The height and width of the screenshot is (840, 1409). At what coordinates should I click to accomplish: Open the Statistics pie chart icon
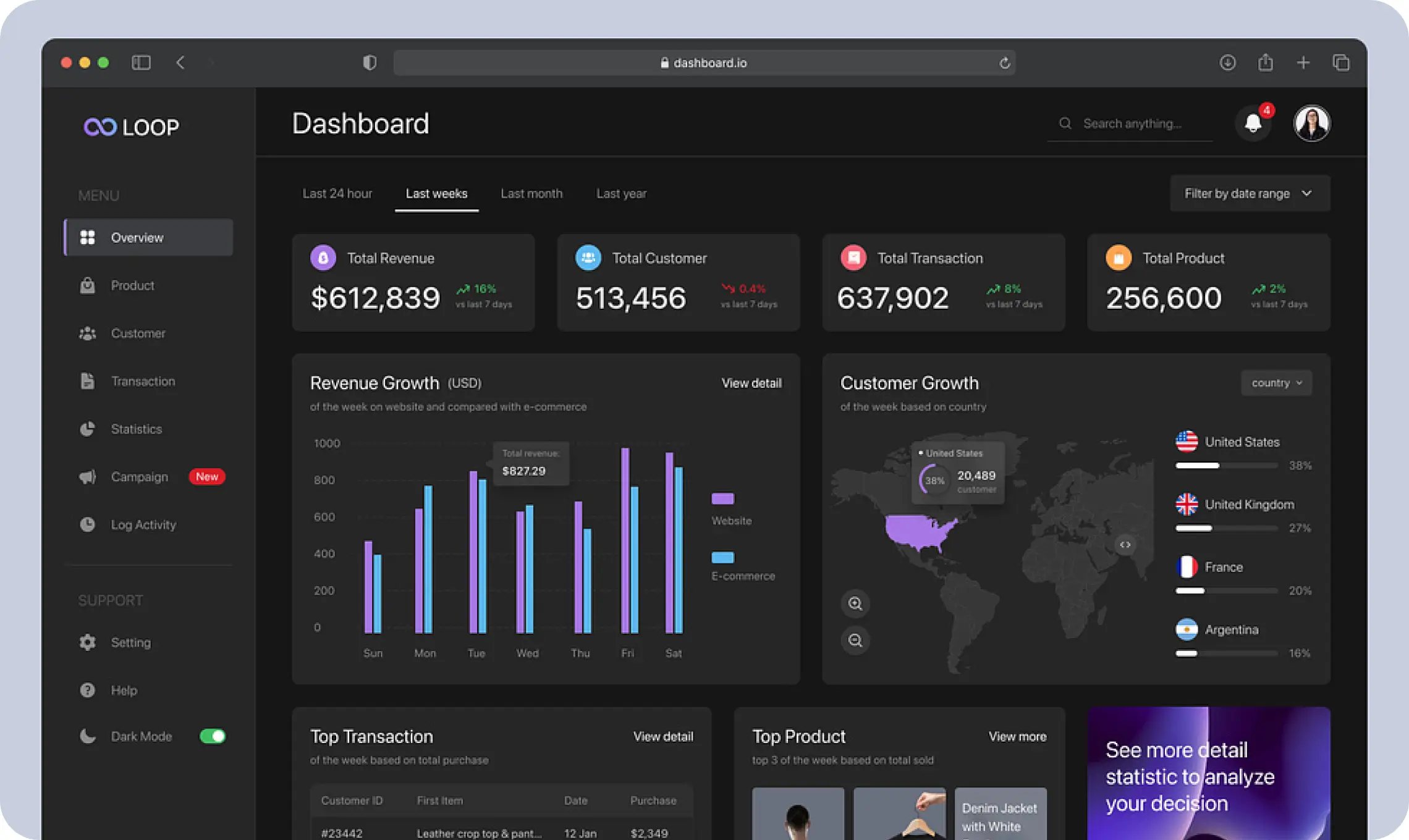click(x=87, y=429)
